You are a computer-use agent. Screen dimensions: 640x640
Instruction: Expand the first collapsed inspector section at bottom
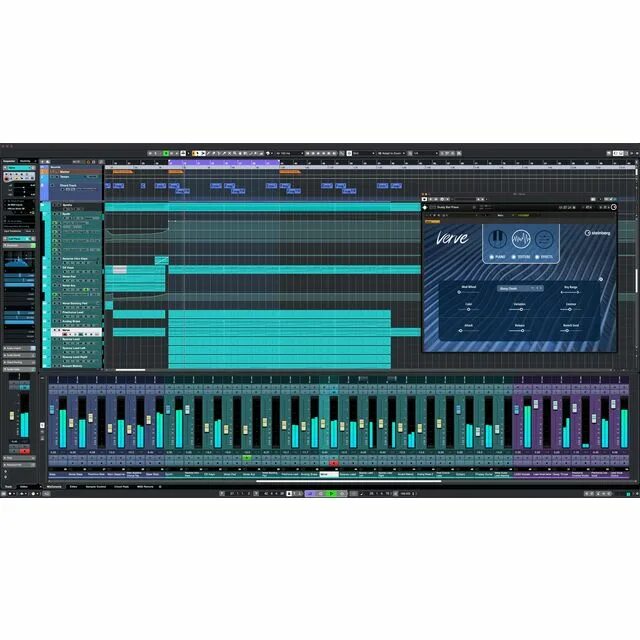point(19,348)
